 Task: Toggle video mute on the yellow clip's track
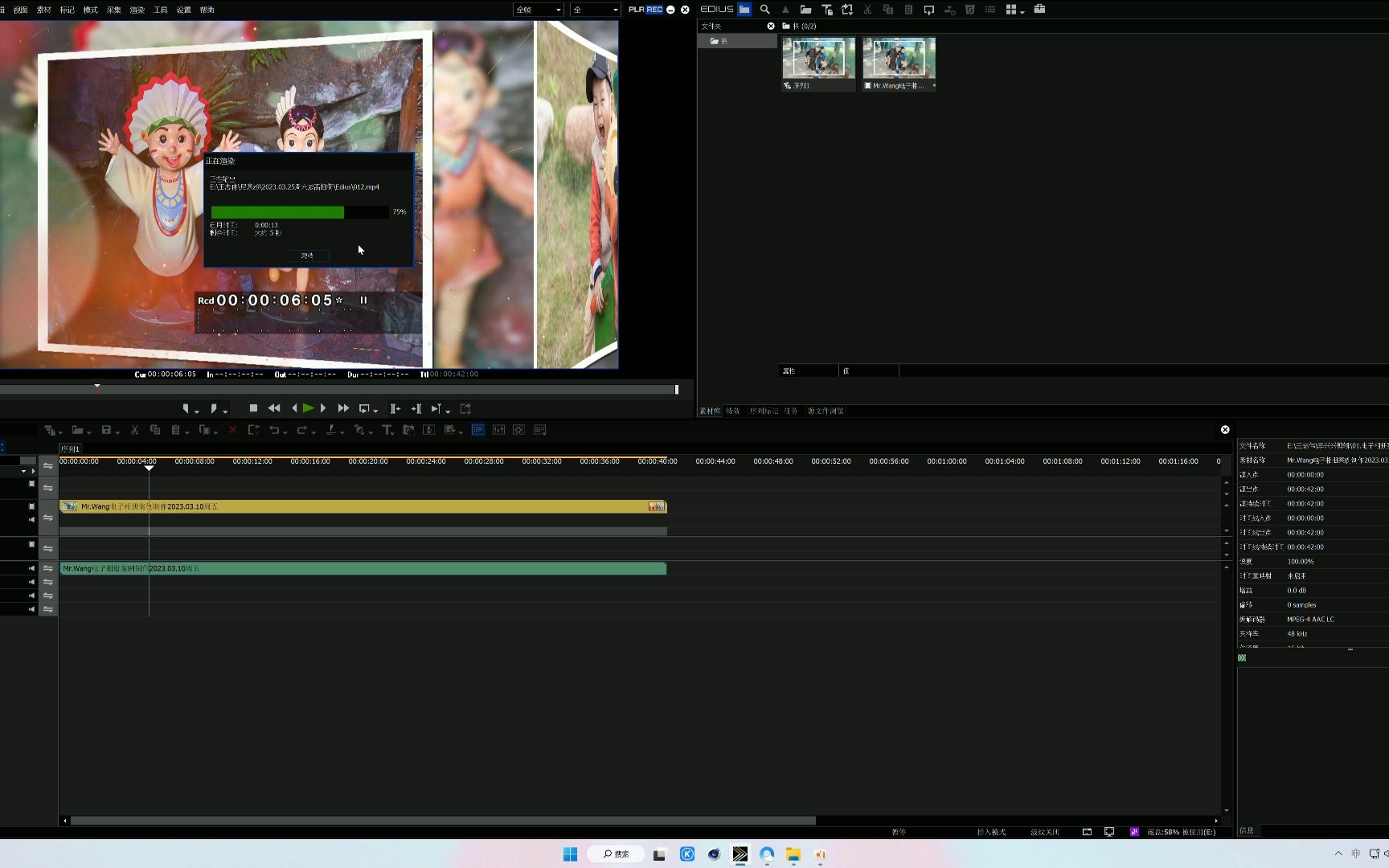click(x=32, y=506)
